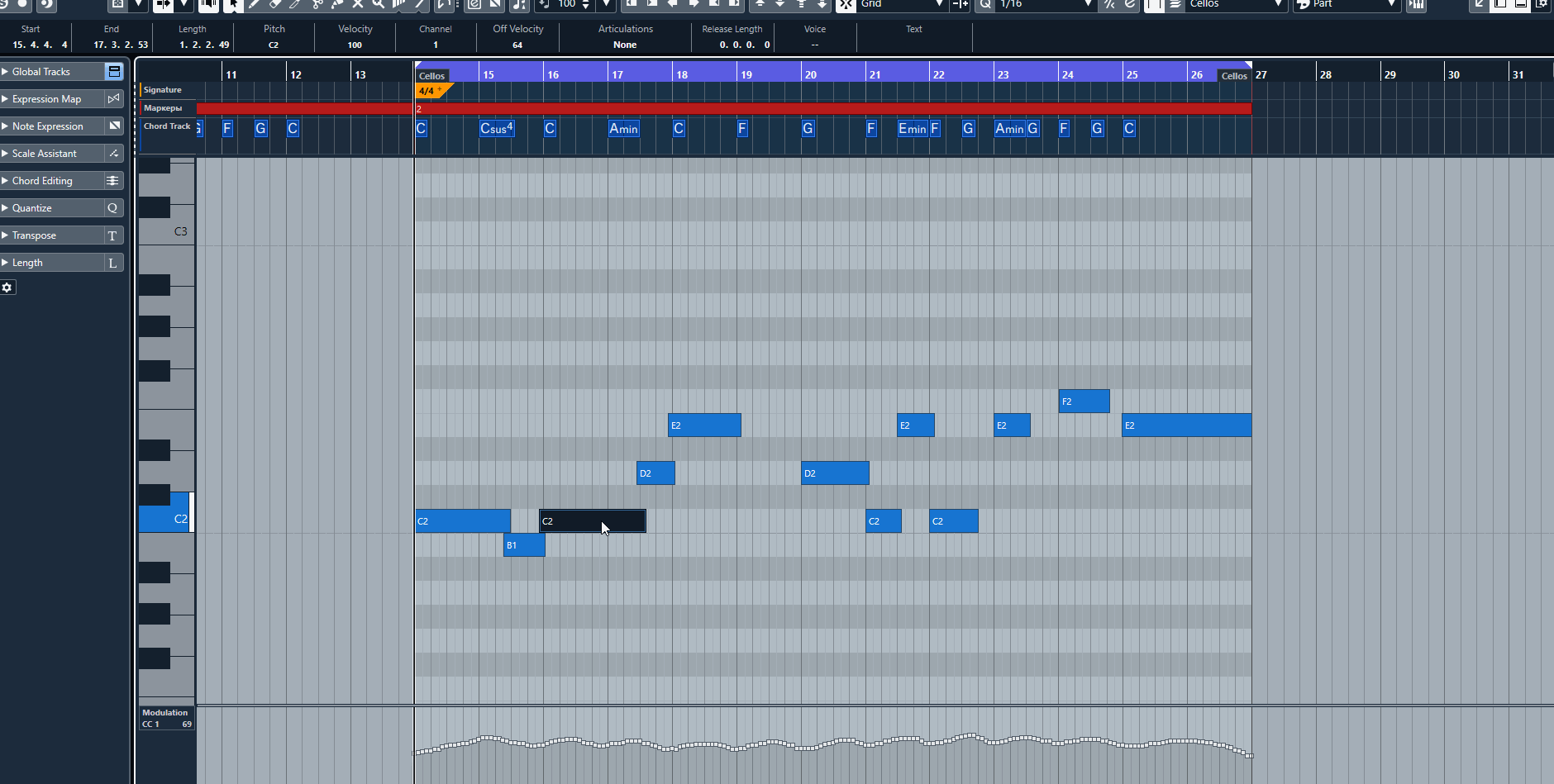This screenshot has width=1554, height=784.
Task: Click the Chord Track label
Action: [167, 126]
